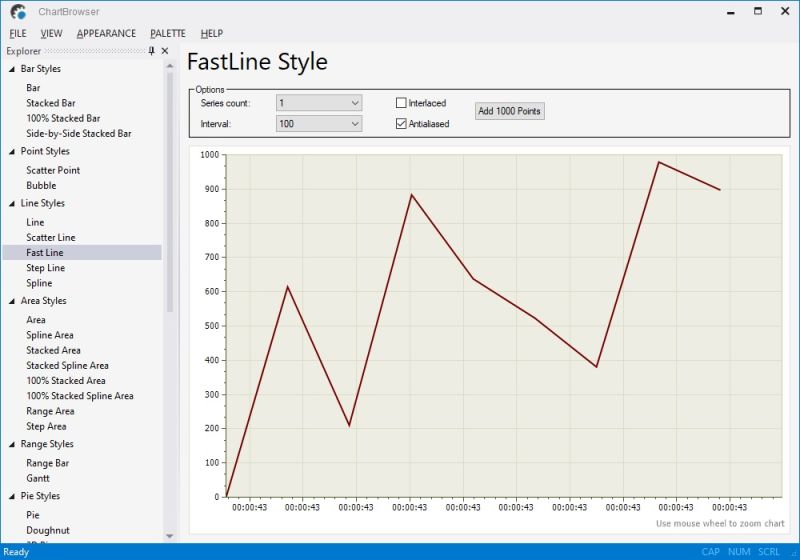This screenshot has width=800, height=560.
Task: Select 100% Stacked Spline Area style
Action: coord(80,396)
